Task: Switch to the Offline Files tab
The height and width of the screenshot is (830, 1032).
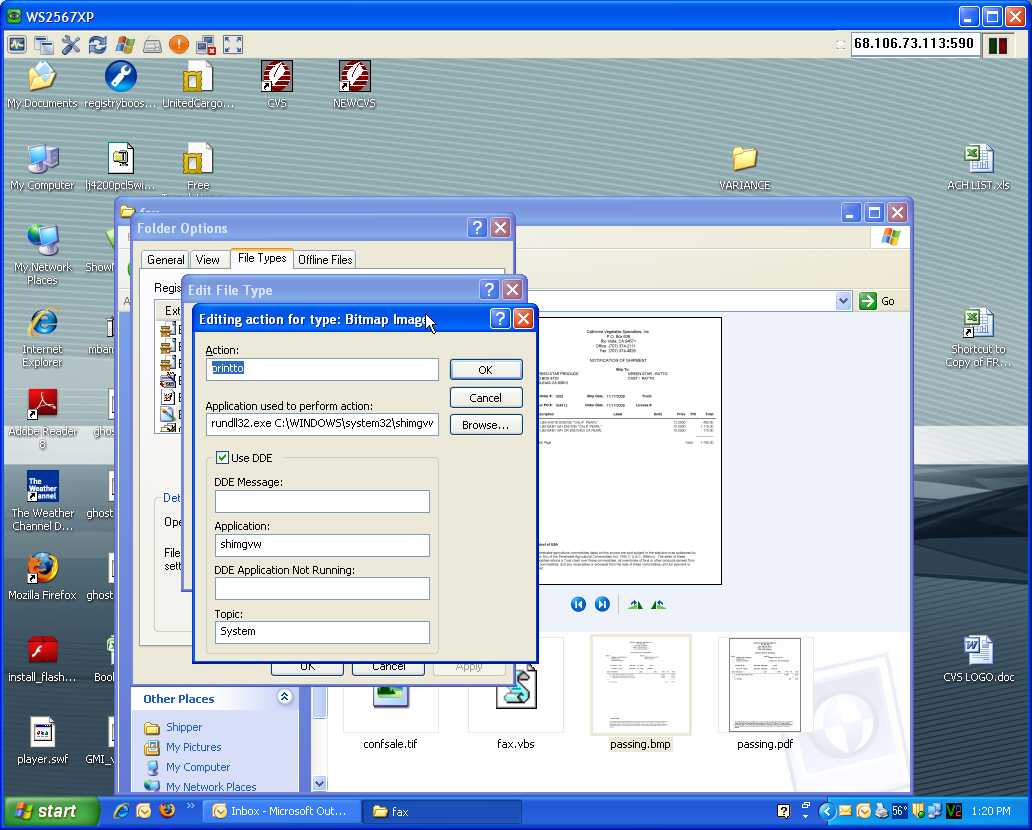Action: pyautogui.click(x=325, y=259)
